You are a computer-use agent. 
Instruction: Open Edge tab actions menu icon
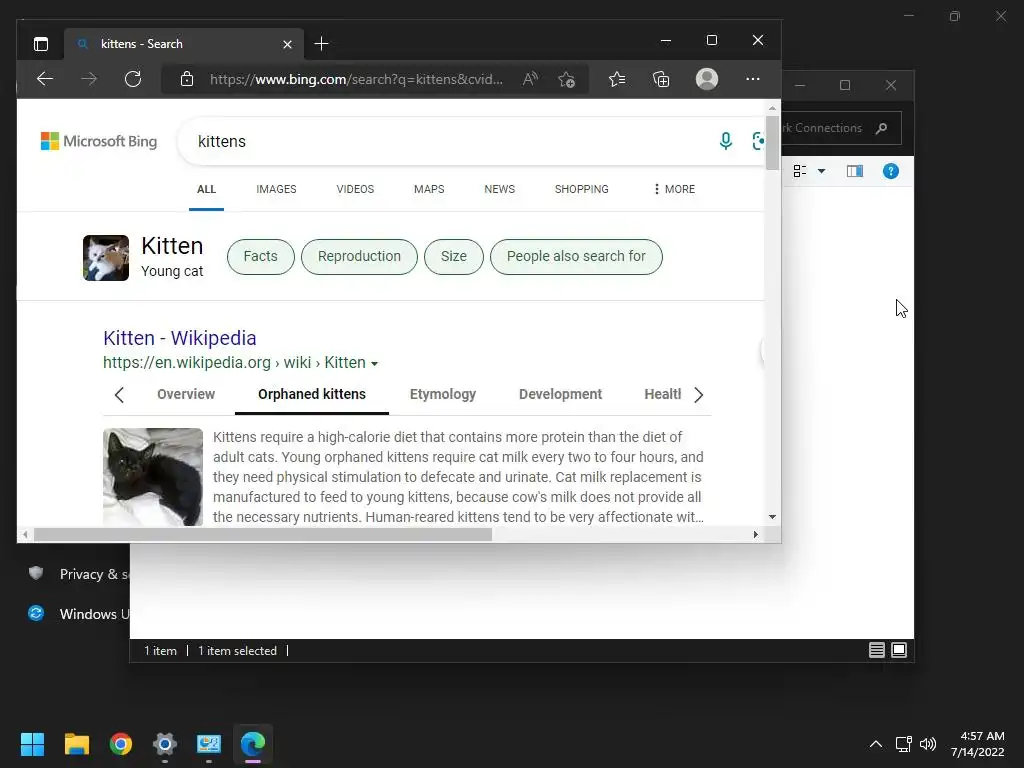[40, 44]
